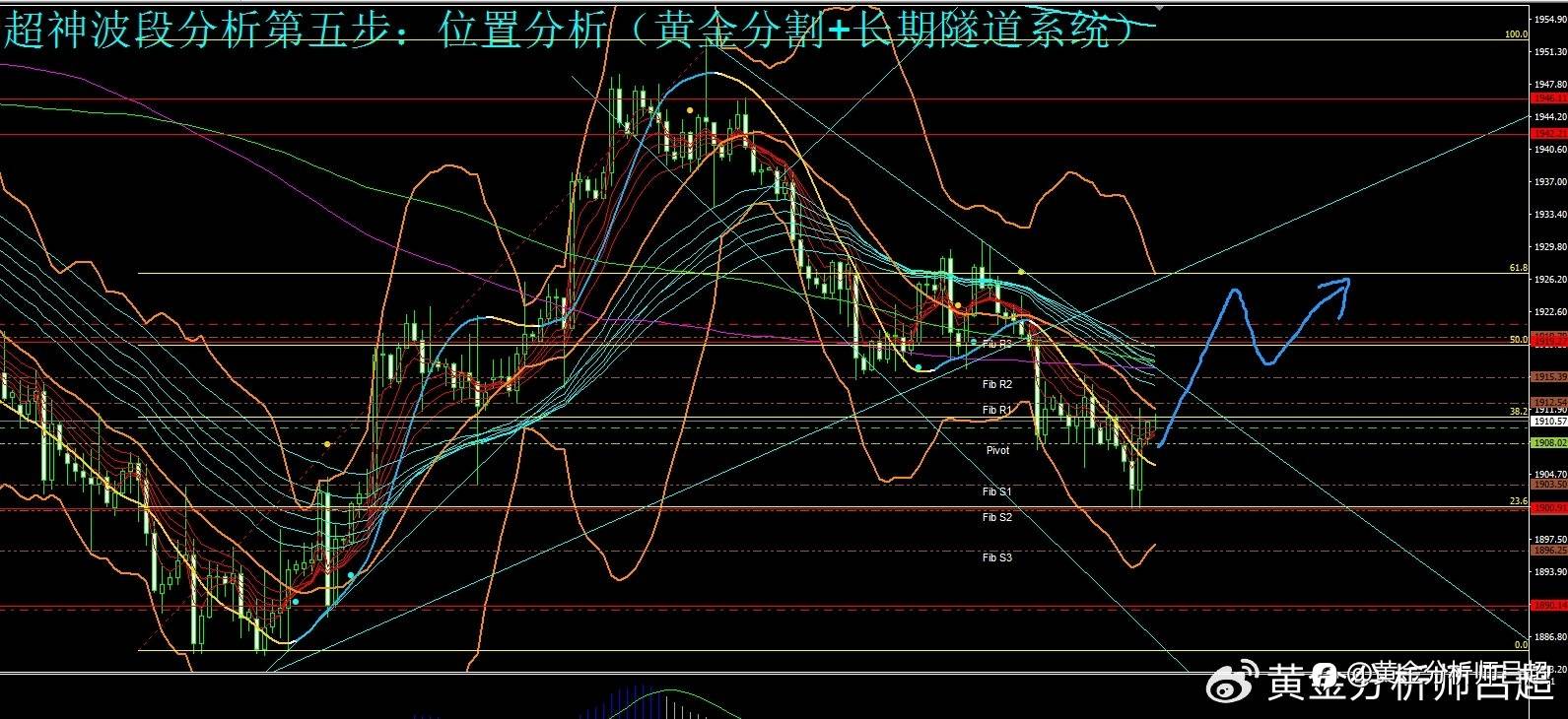Click the 1926.20 axis price
The height and width of the screenshot is (719, 1568).
click(1550, 280)
